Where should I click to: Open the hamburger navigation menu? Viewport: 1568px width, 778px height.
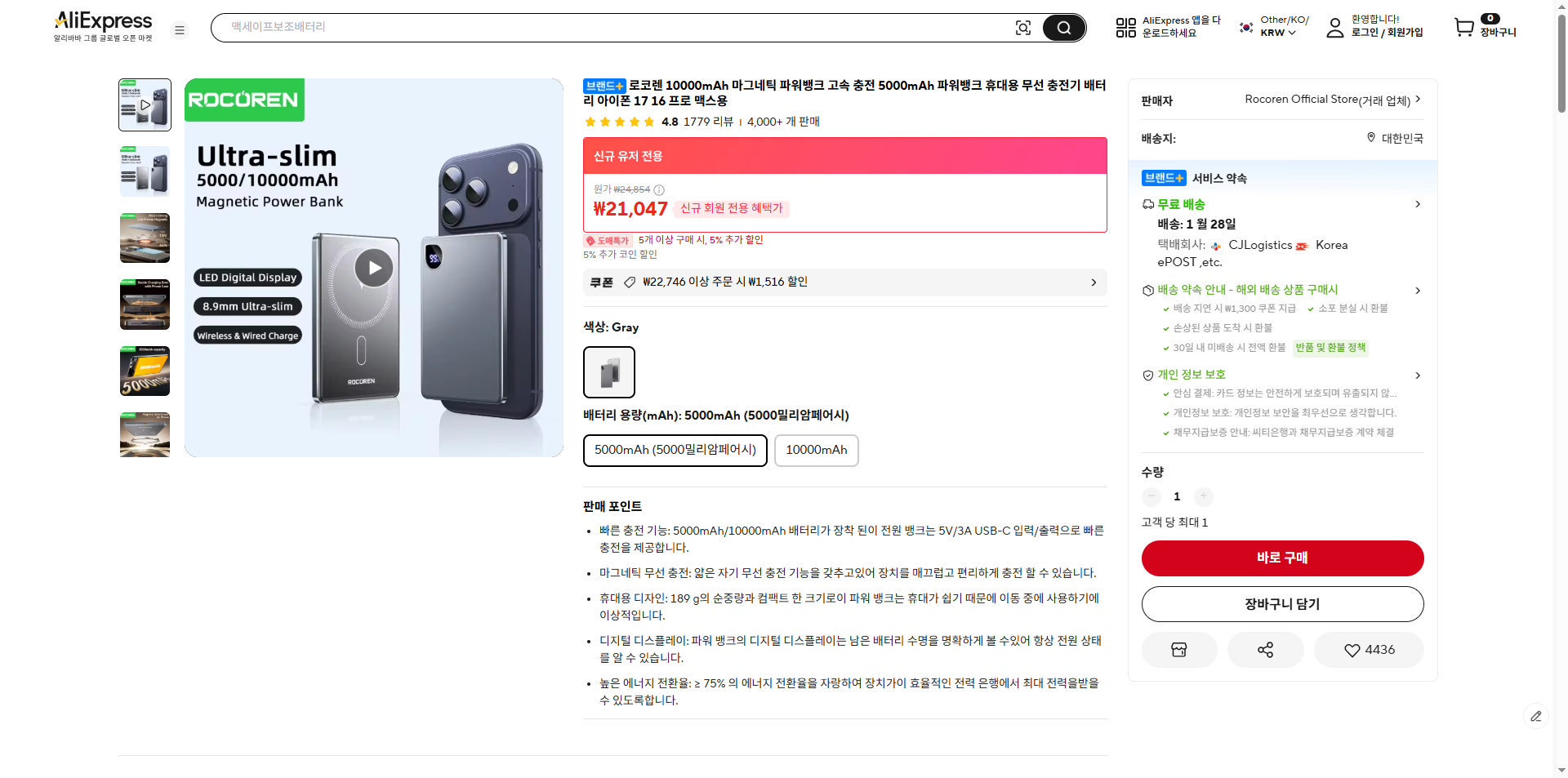[x=180, y=29]
